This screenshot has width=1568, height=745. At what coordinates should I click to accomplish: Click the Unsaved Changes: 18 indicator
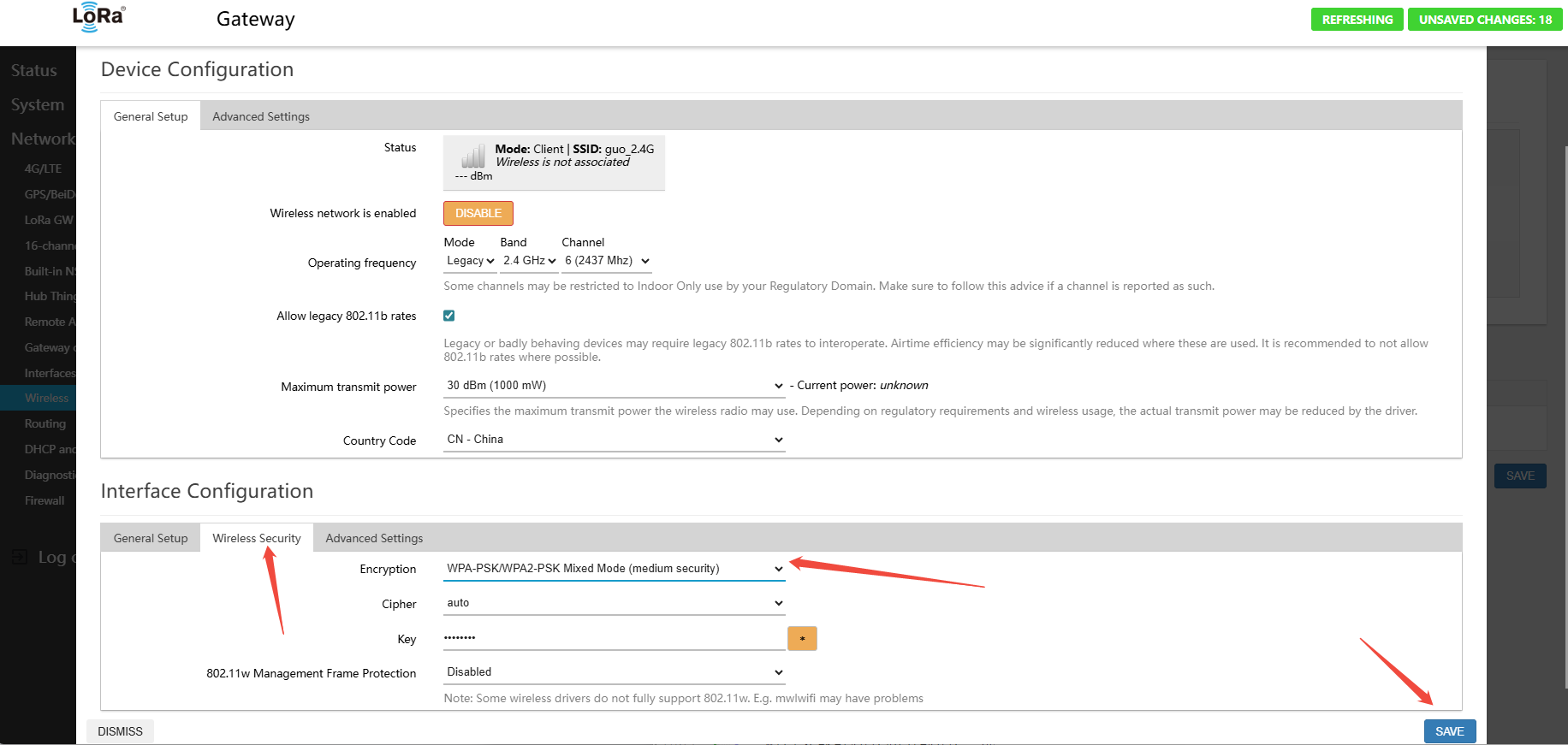point(1485,20)
